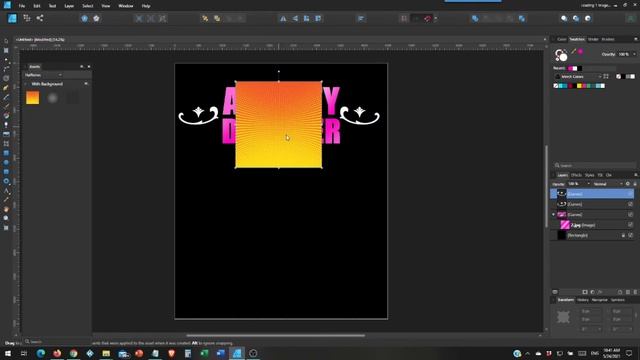Pick the magenta recent colour swatch
640x360 pixels.
point(571,68)
